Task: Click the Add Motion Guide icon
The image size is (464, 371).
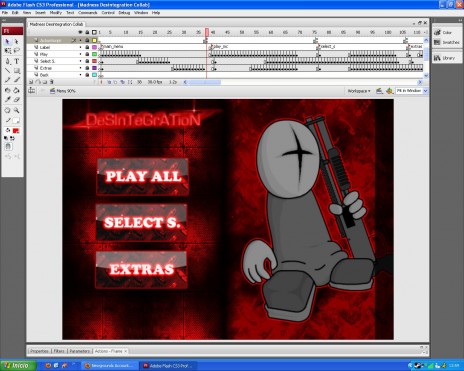Action: (x=38, y=82)
